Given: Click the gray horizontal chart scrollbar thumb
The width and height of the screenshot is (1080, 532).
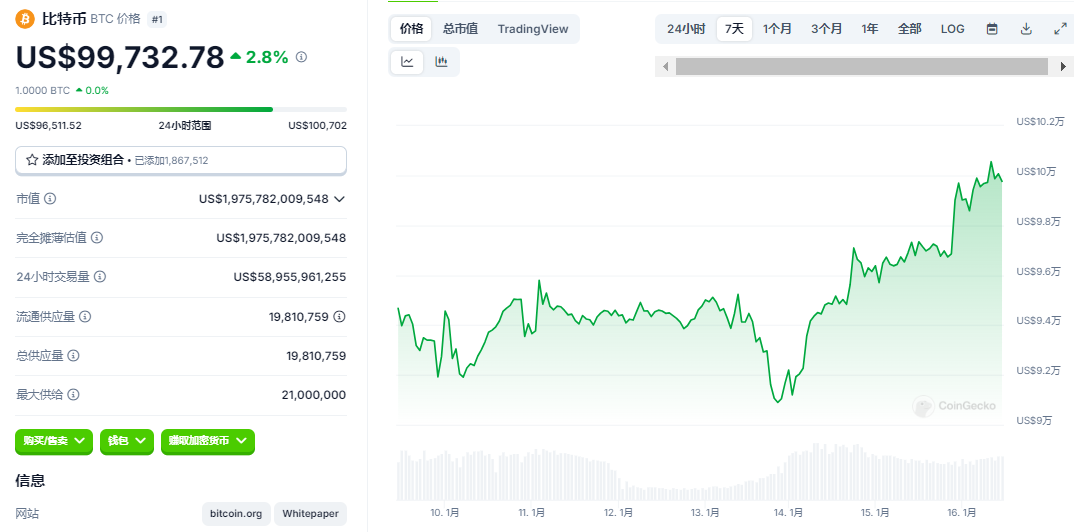Looking at the screenshot, I should click(862, 67).
